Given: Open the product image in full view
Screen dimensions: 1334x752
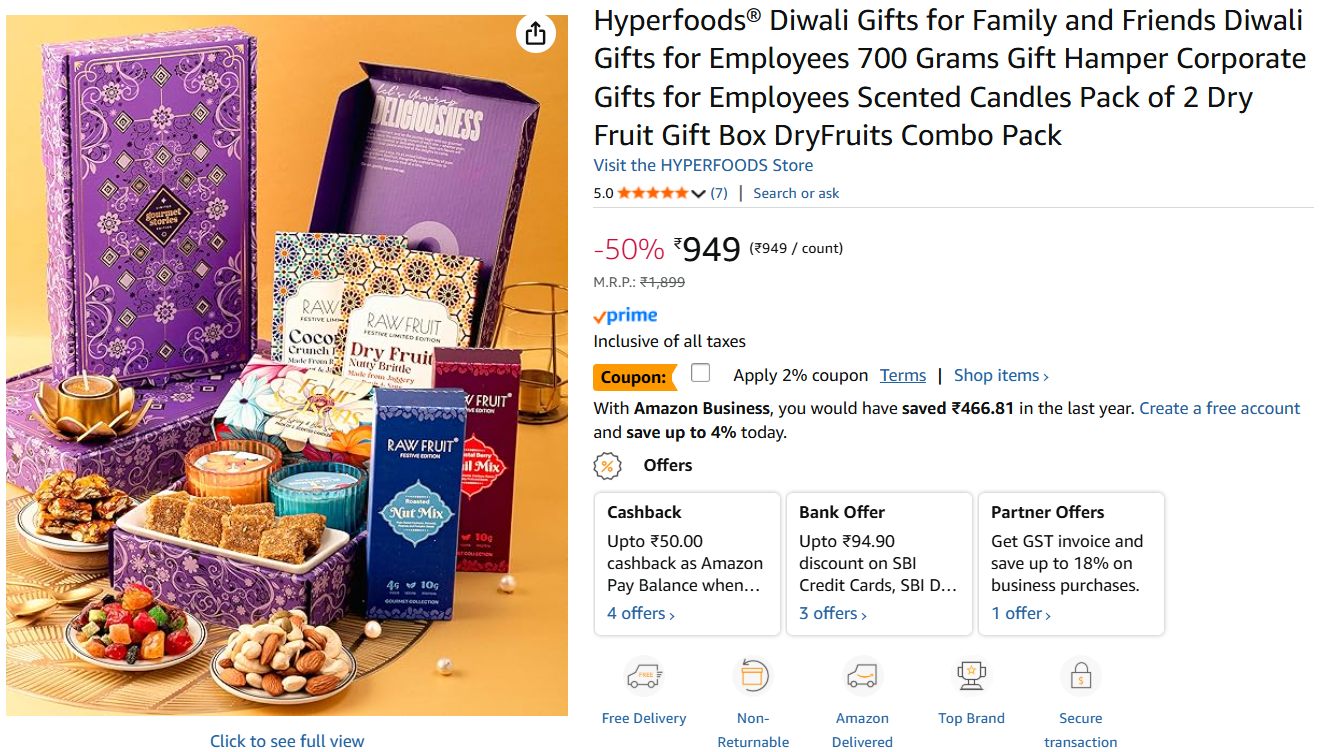Looking at the screenshot, I should (x=287, y=741).
